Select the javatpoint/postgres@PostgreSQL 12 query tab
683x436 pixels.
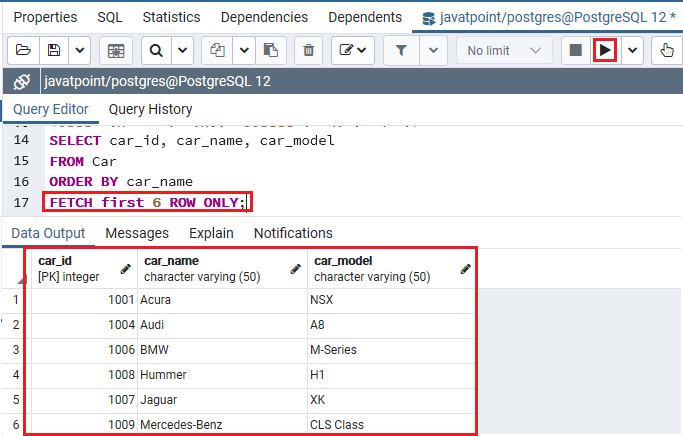point(549,17)
